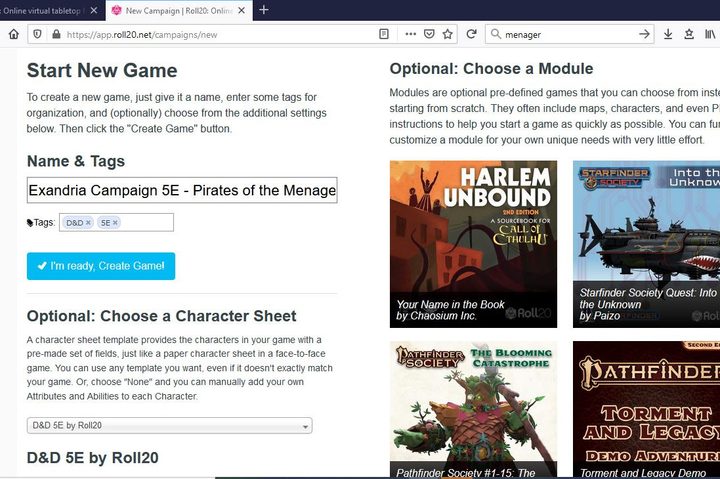Open a new browser tab

[x=264, y=10]
